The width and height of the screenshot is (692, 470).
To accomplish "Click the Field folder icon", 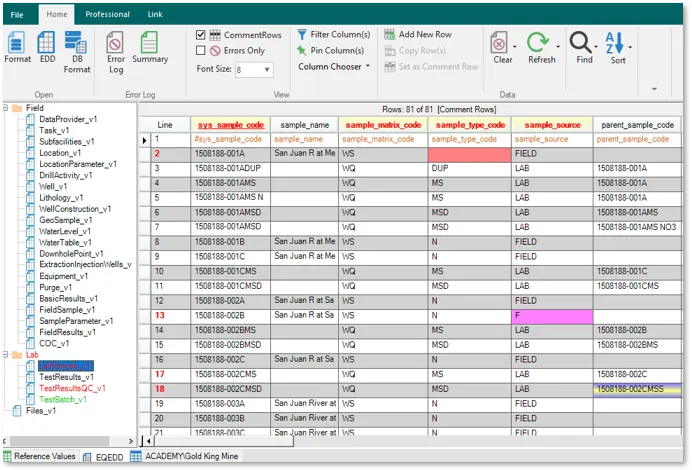I will [x=17, y=108].
